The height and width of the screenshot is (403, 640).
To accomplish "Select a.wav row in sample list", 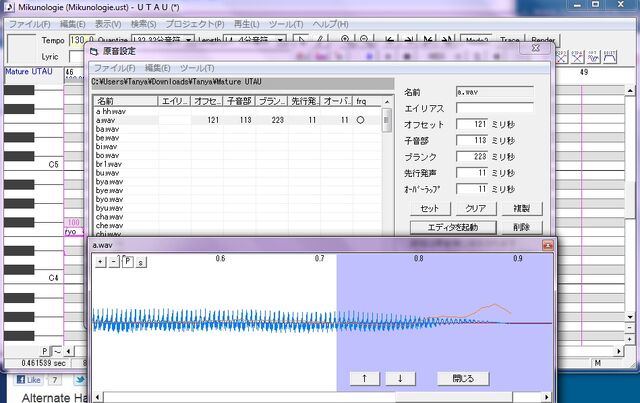I will tap(237, 120).
